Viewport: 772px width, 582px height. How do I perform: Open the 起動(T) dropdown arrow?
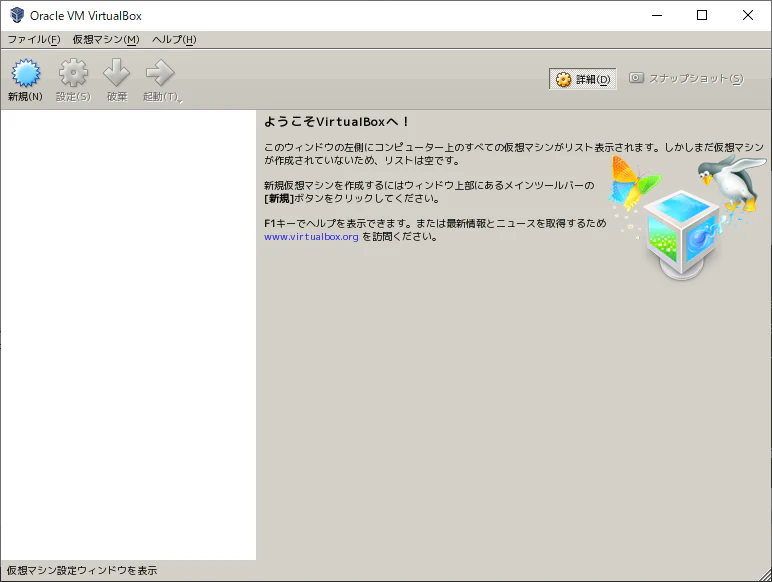coord(181,101)
